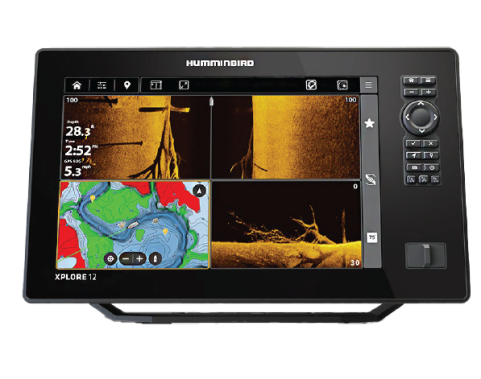Tap the down imaging lower range value 30
This screenshot has height=379, width=481.
355,263
